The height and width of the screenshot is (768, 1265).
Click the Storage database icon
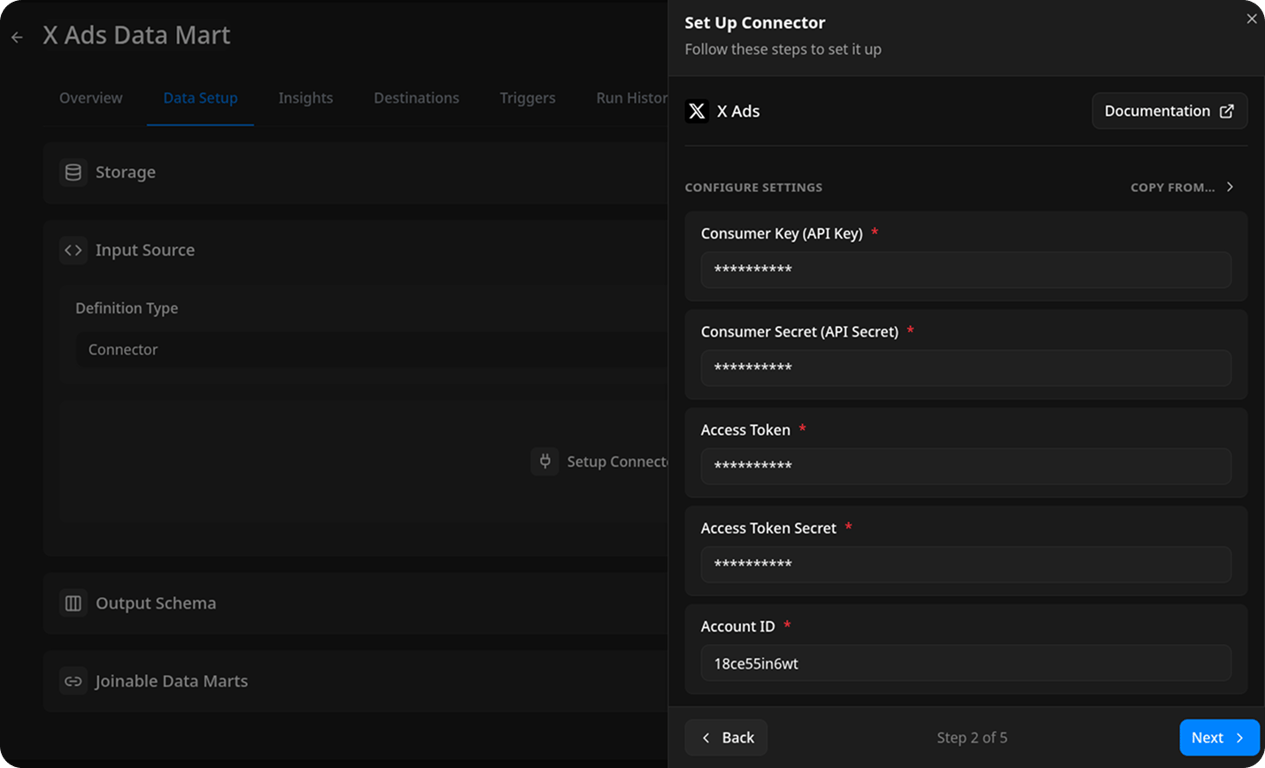(x=73, y=172)
